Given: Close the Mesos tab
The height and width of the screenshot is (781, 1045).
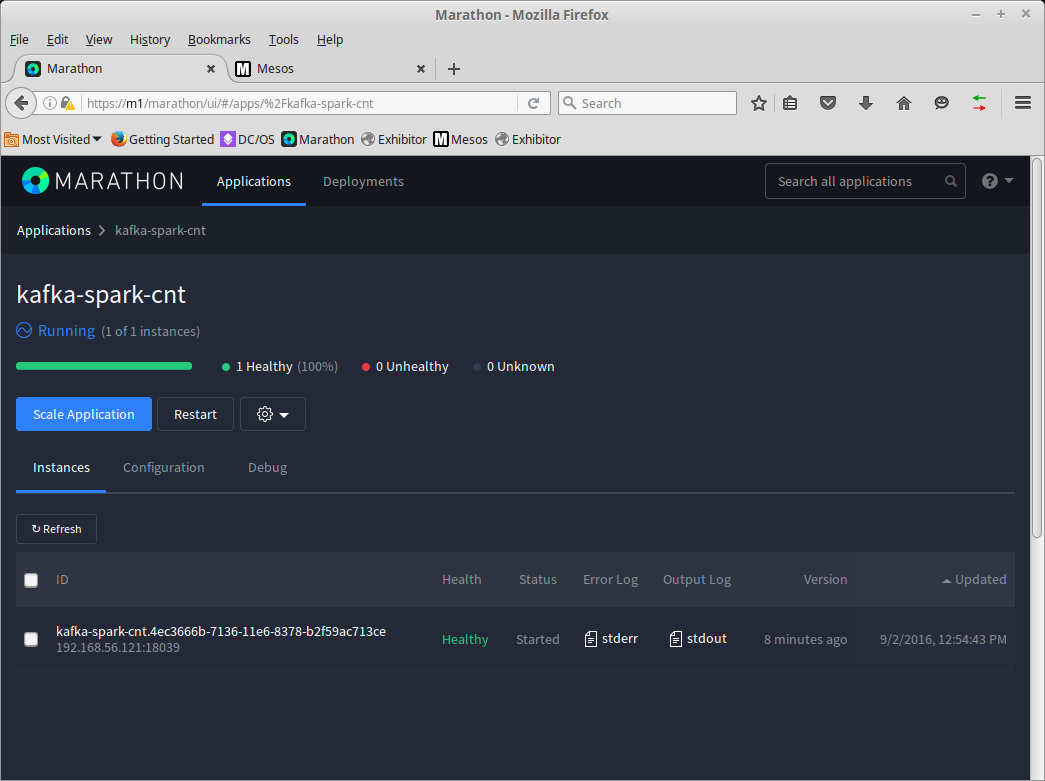Looking at the screenshot, I should (x=421, y=69).
